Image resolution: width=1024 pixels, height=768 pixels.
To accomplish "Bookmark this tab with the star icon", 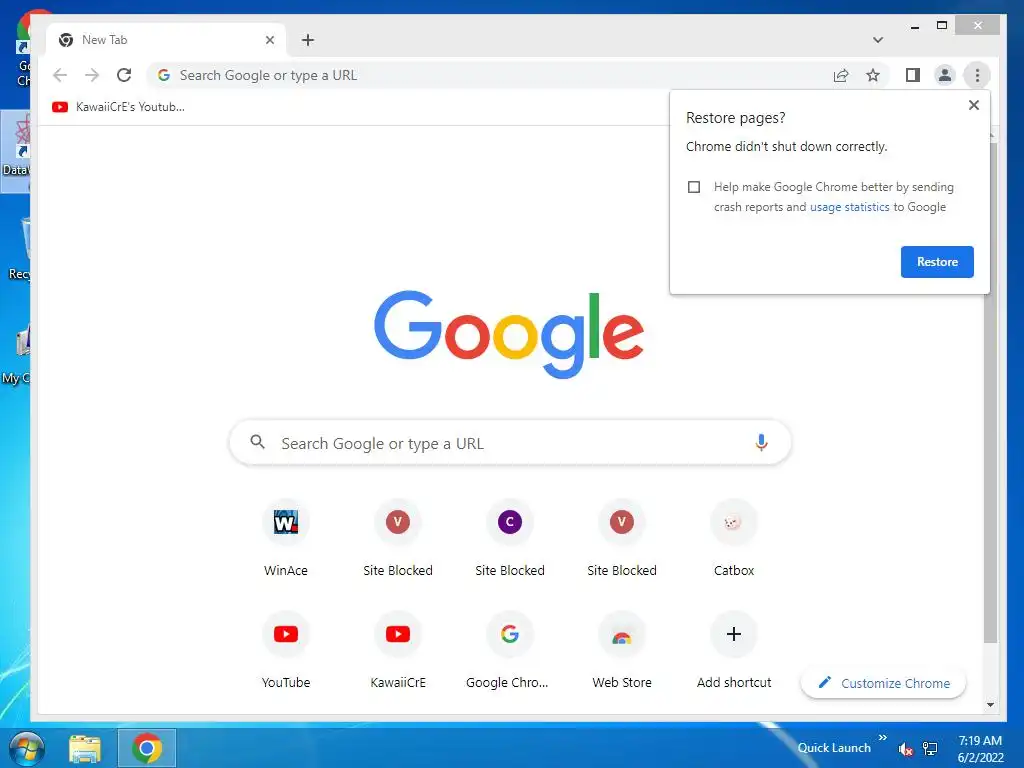I will tap(872, 75).
